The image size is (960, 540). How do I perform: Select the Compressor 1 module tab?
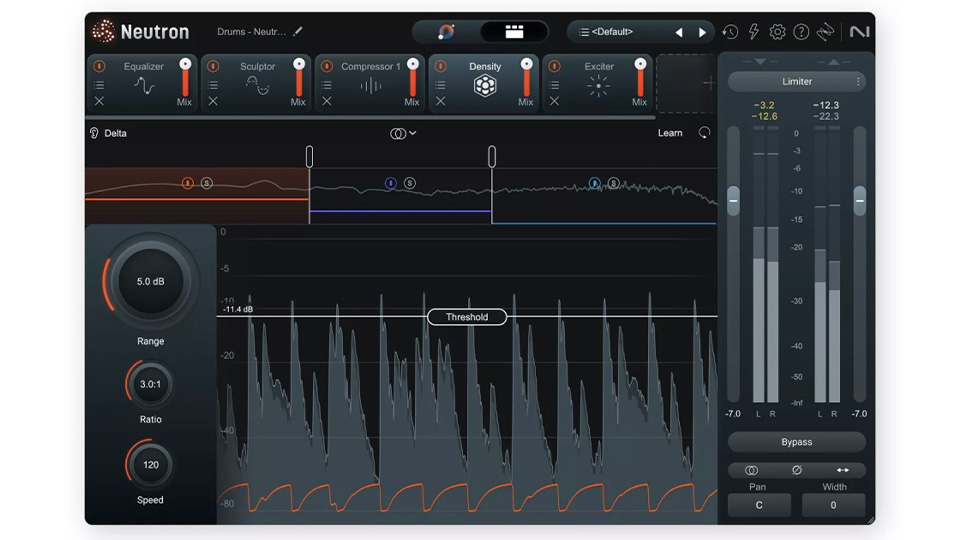pos(371,80)
